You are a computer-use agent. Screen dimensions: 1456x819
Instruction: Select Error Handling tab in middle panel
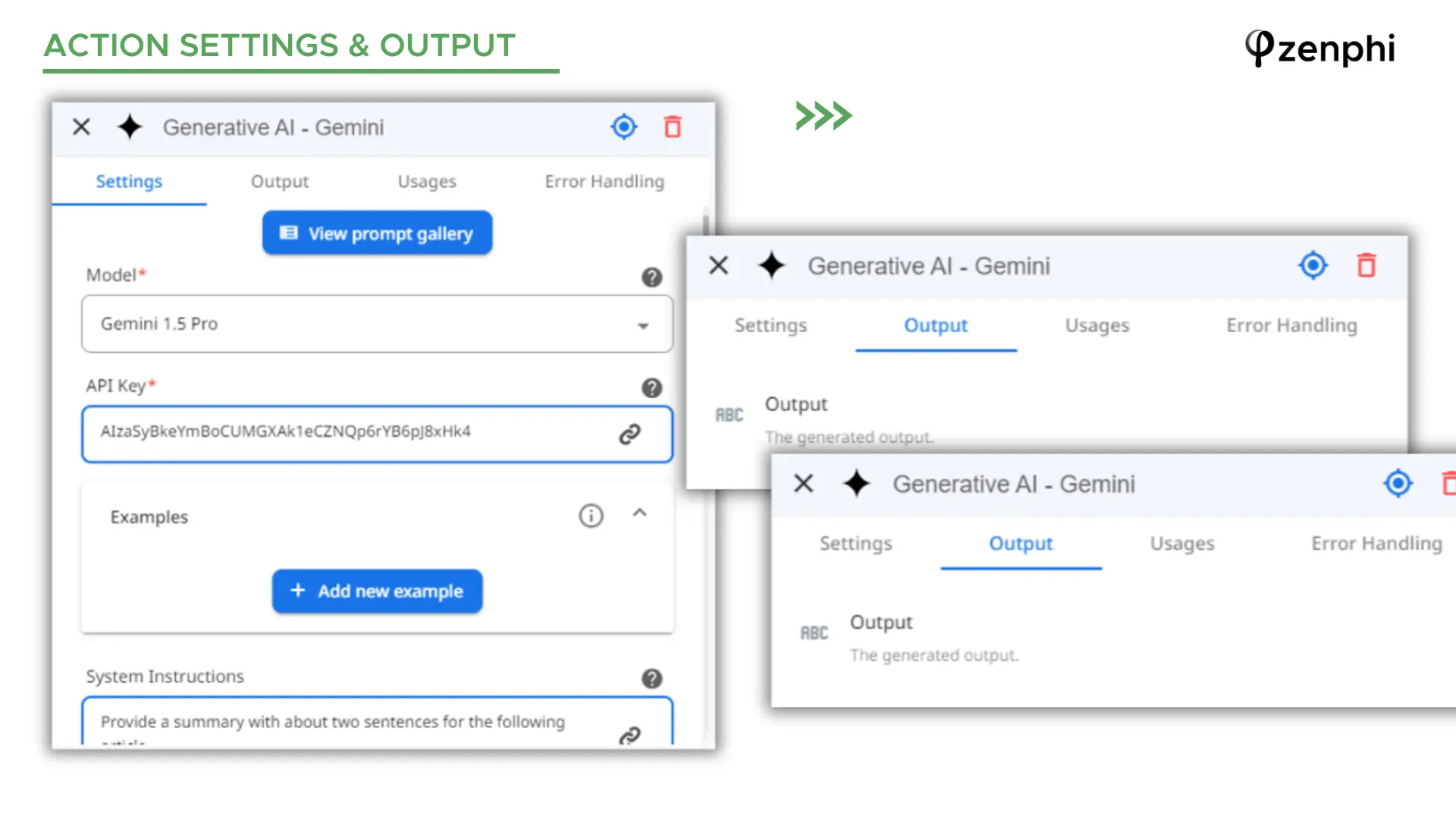coord(1291,325)
